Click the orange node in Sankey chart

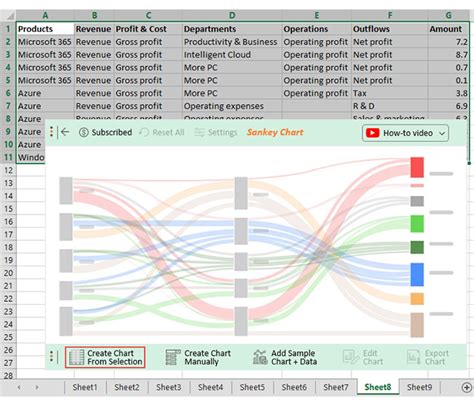[x=417, y=299]
